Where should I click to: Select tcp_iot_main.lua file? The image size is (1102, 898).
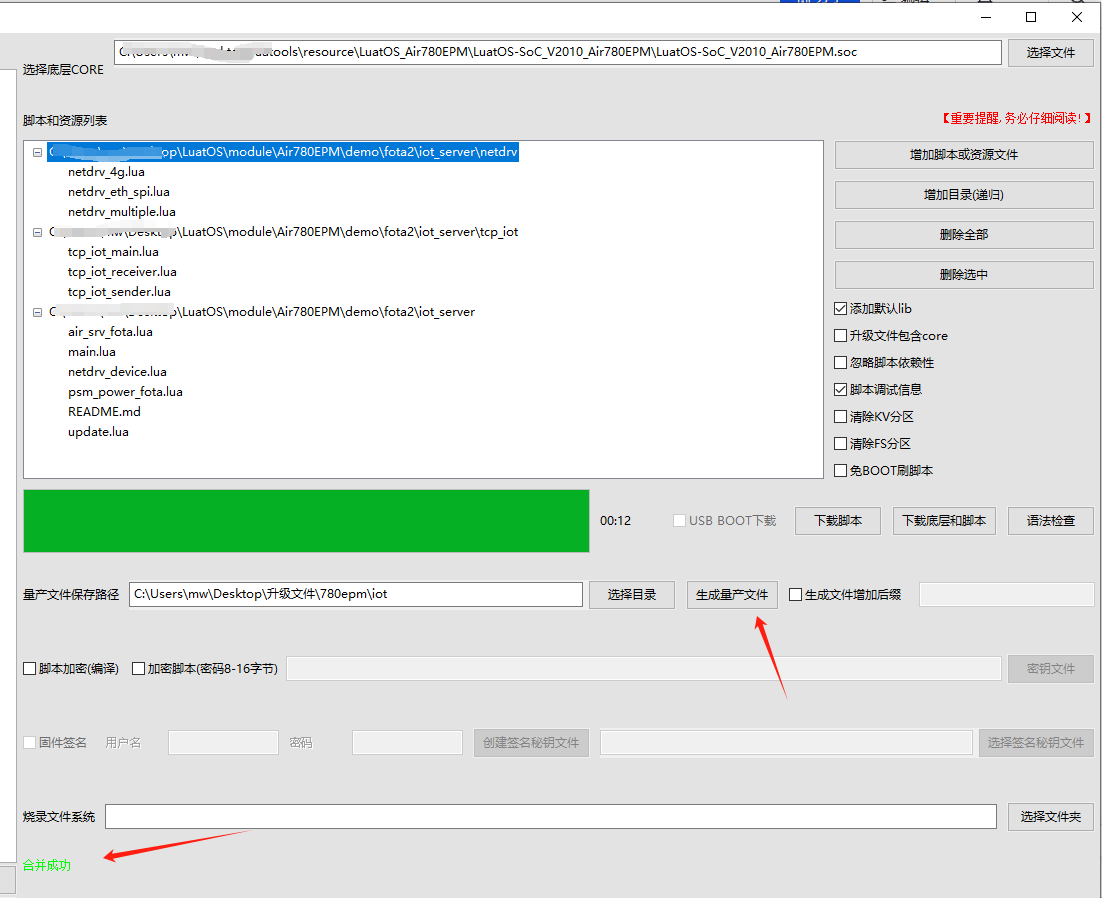(x=113, y=252)
